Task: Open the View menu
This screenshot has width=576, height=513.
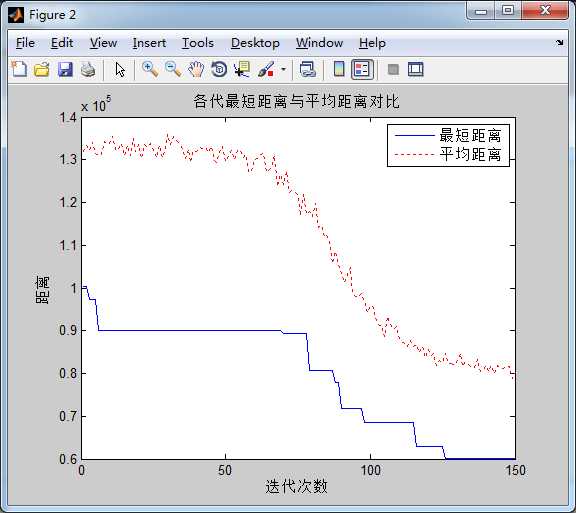Action: pos(104,43)
